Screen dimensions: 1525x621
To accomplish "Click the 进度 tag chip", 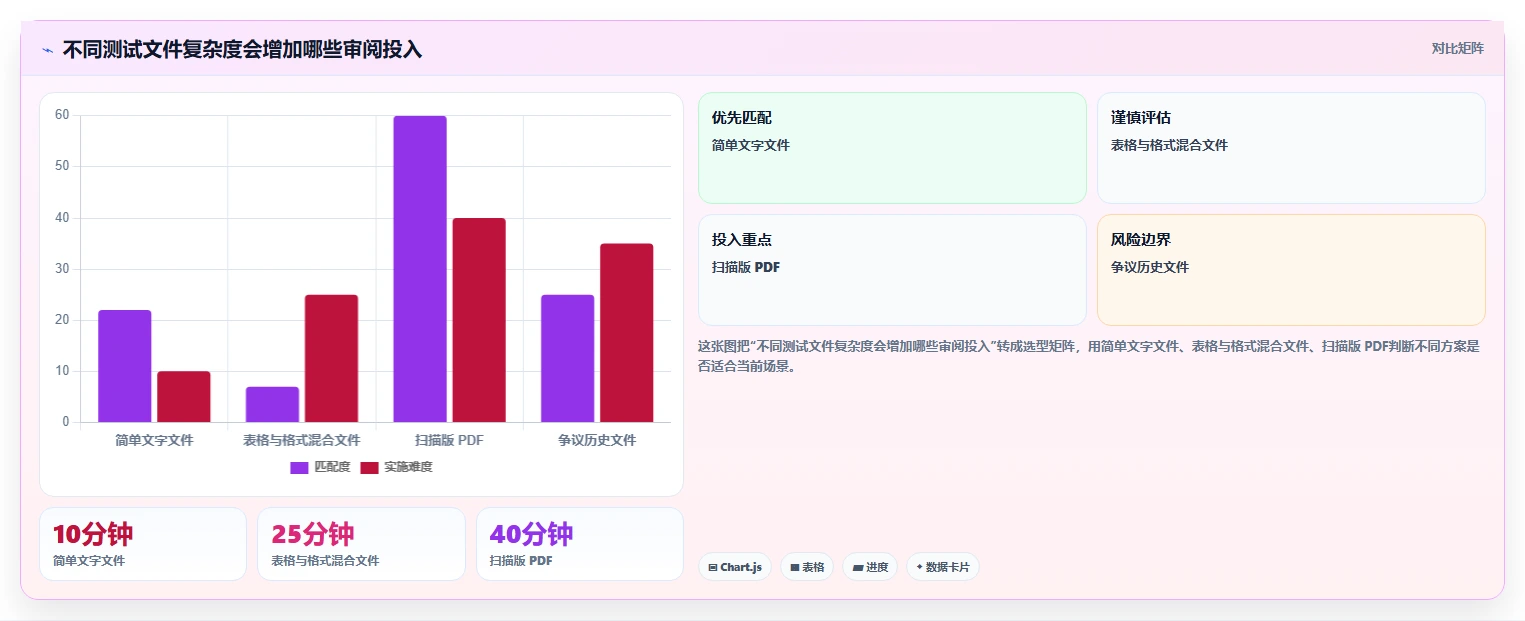I will pos(870,567).
